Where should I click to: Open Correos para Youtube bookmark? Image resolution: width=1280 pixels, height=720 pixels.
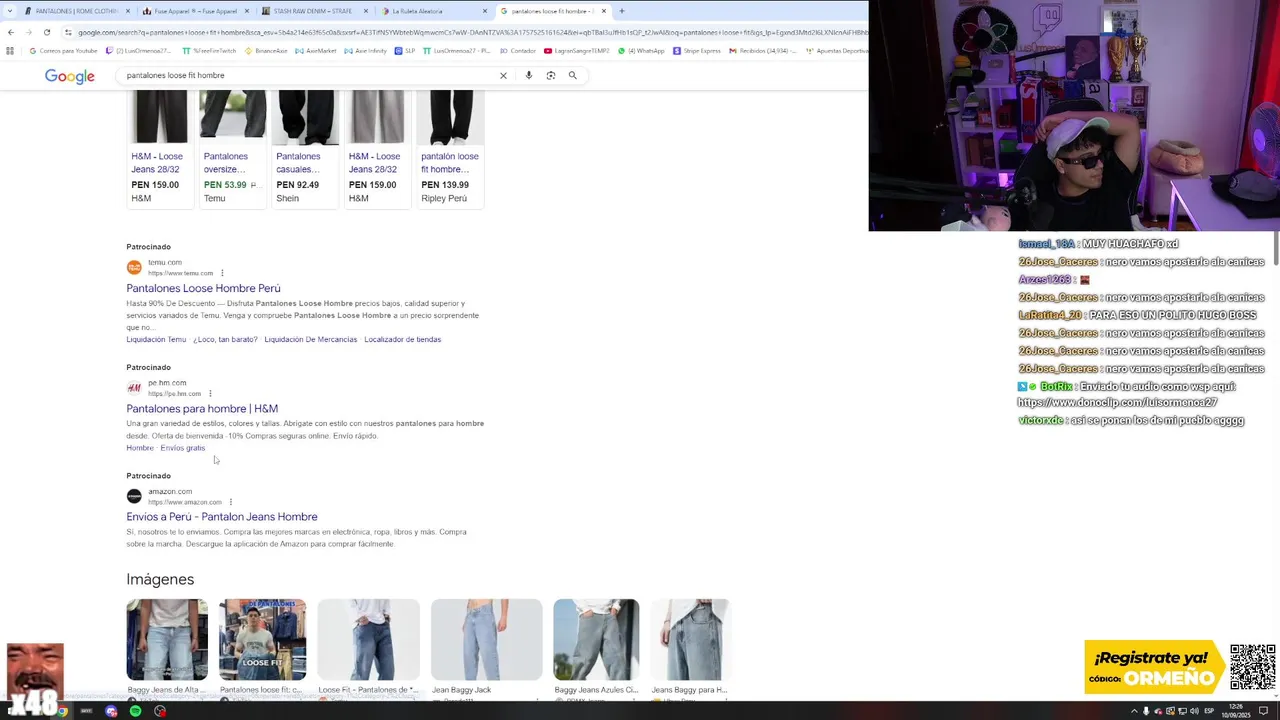click(64, 51)
